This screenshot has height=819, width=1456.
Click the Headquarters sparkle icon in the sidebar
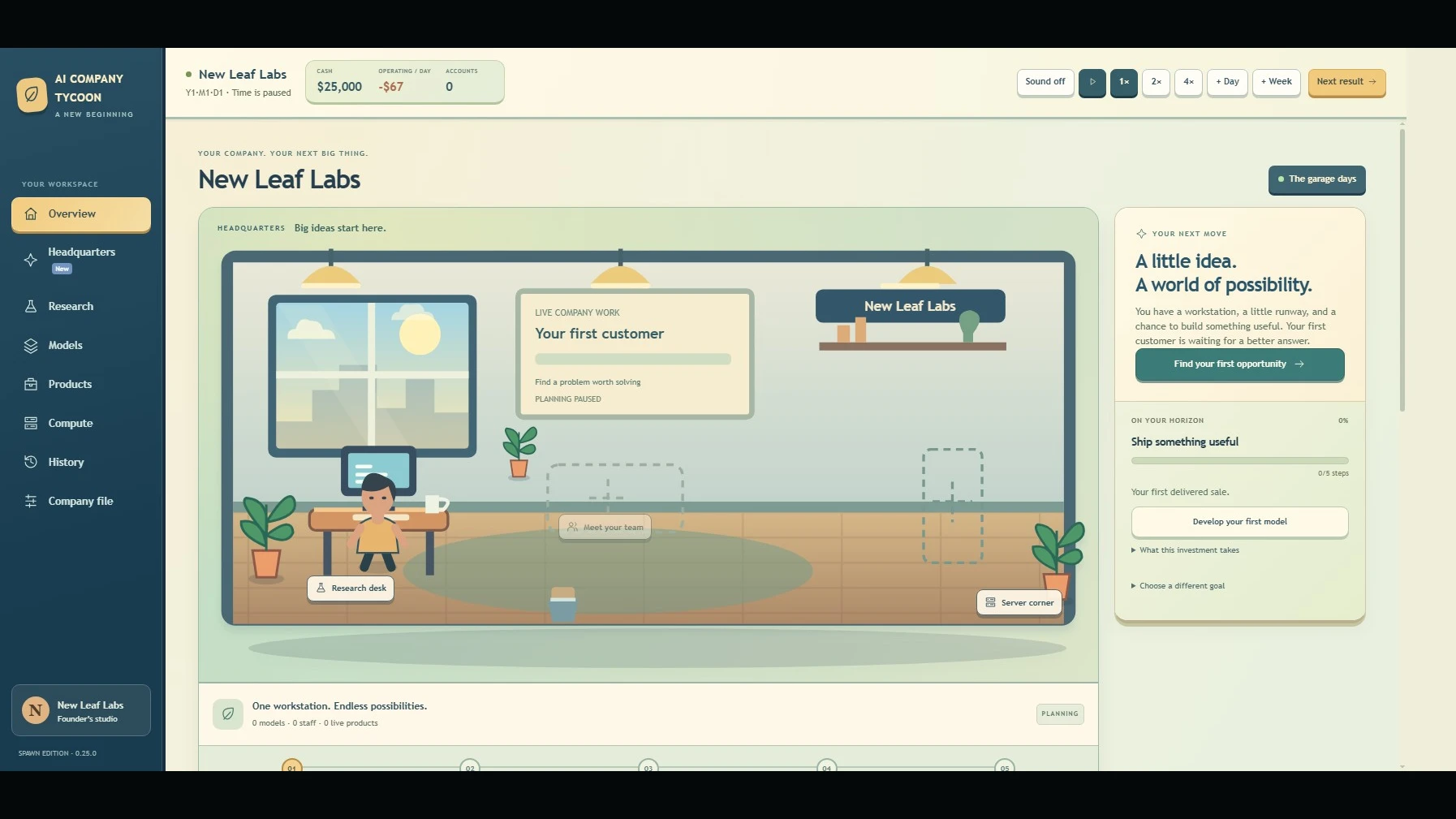[31, 260]
